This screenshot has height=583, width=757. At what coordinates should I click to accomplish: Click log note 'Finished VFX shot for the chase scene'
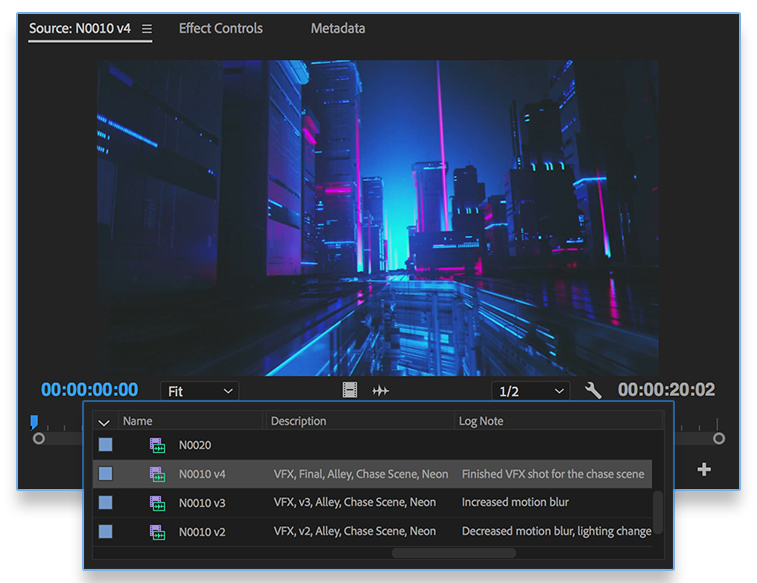[x=553, y=474]
